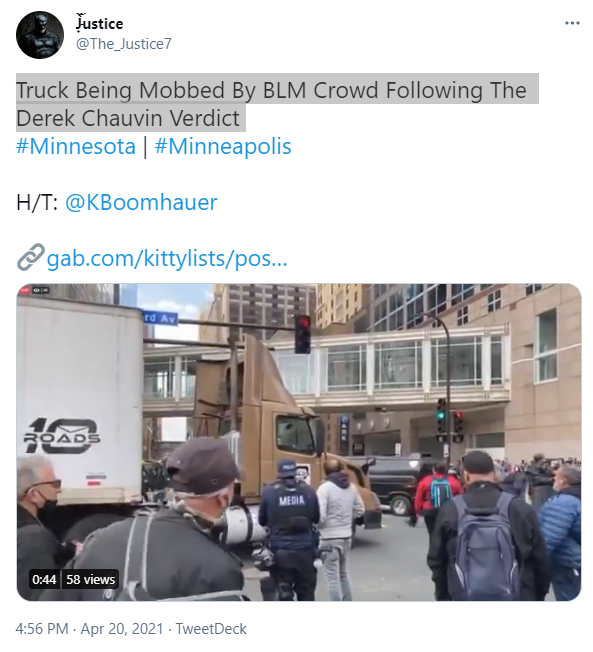Click the 10 ROADS logo on the trailer

62,436
